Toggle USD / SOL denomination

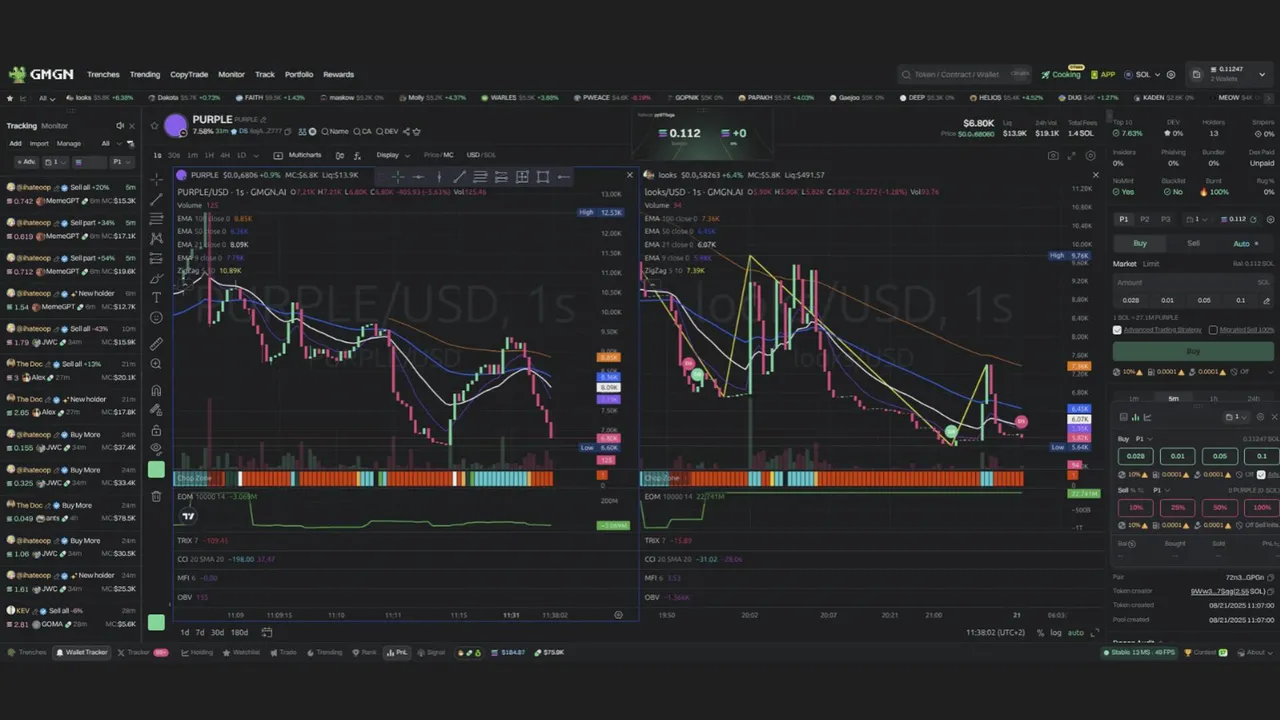pos(481,155)
